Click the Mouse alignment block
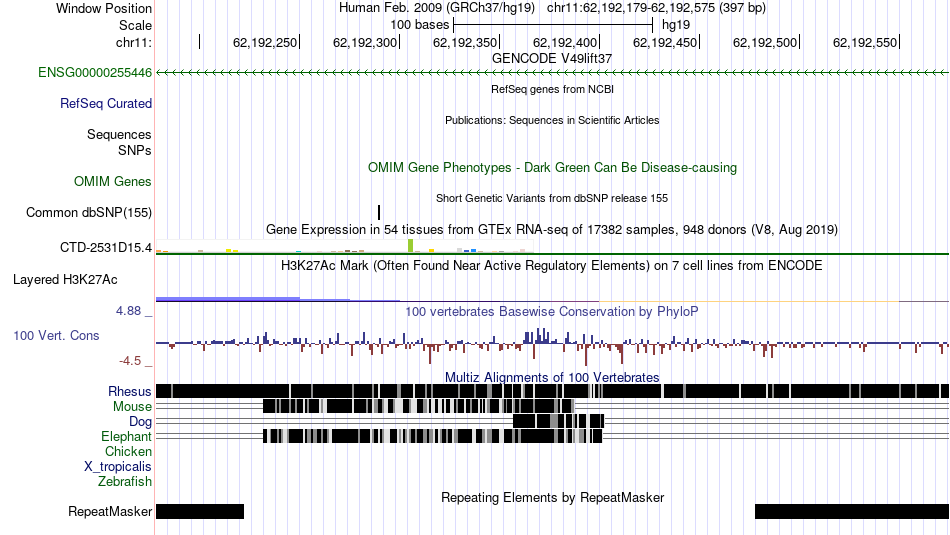950x535 pixels. (x=419, y=406)
